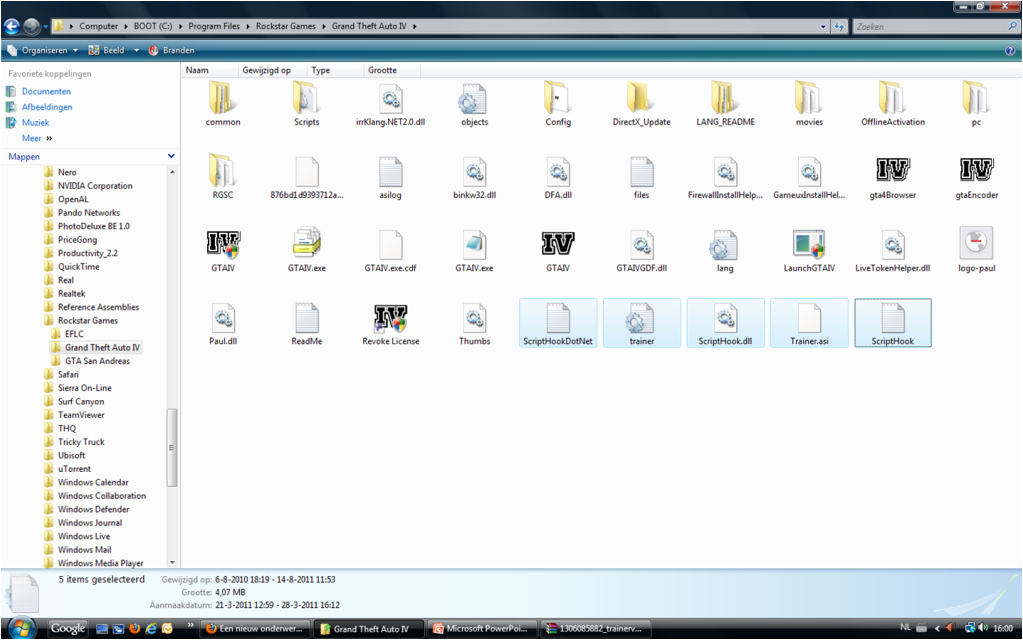
Task: Select the Thumbs file icon
Action: (x=474, y=318)
